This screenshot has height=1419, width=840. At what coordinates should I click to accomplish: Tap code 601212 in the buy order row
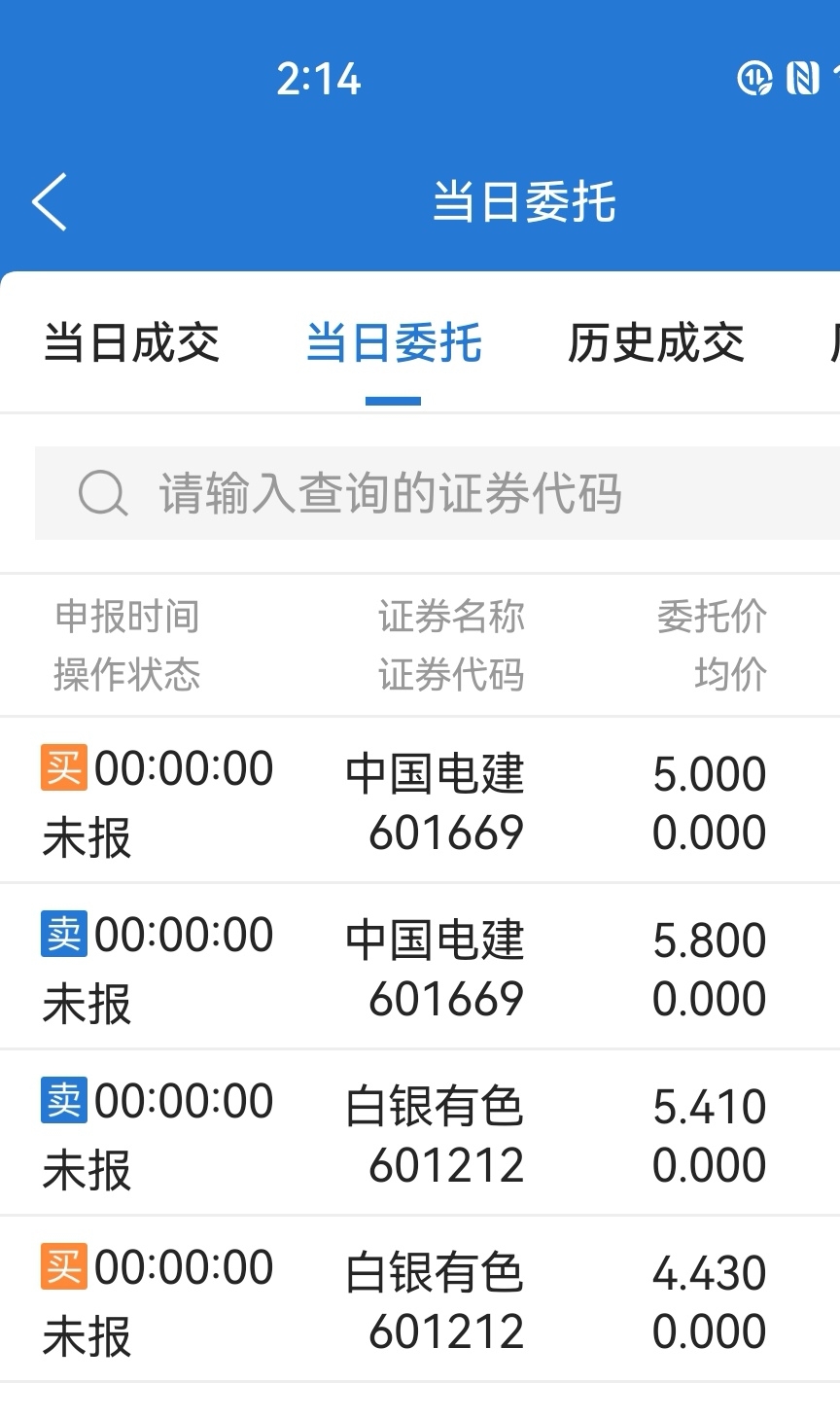pyautogui.click(x=446, y=1331)
